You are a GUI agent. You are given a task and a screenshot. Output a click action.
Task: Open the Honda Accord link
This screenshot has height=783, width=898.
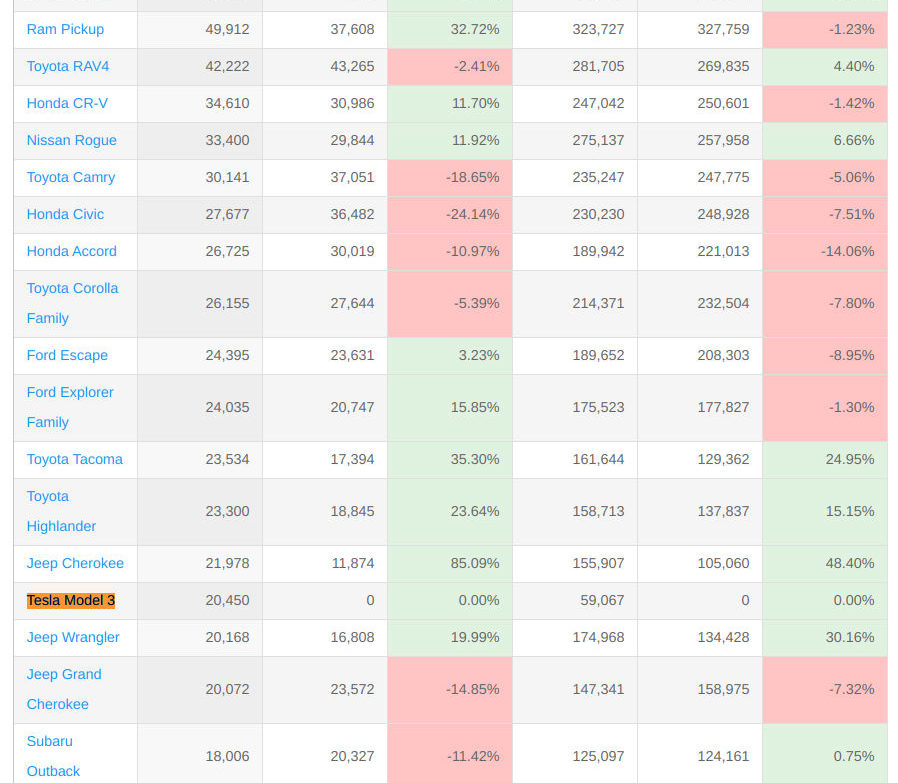72,251
